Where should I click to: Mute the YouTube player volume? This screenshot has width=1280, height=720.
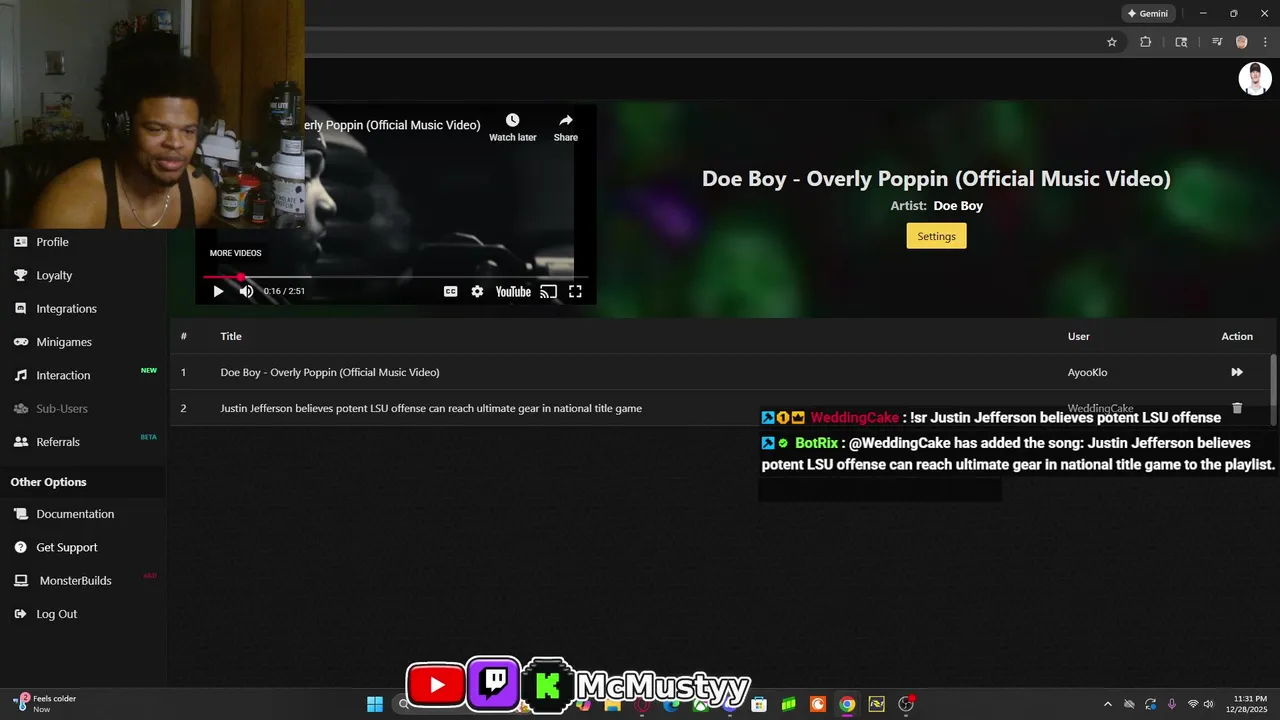coord(246,291)
